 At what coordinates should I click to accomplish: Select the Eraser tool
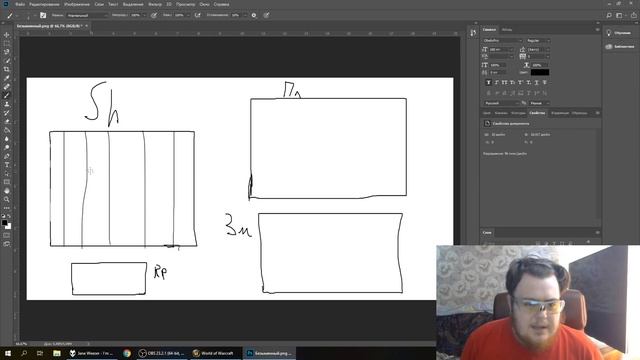pos(7,121)
